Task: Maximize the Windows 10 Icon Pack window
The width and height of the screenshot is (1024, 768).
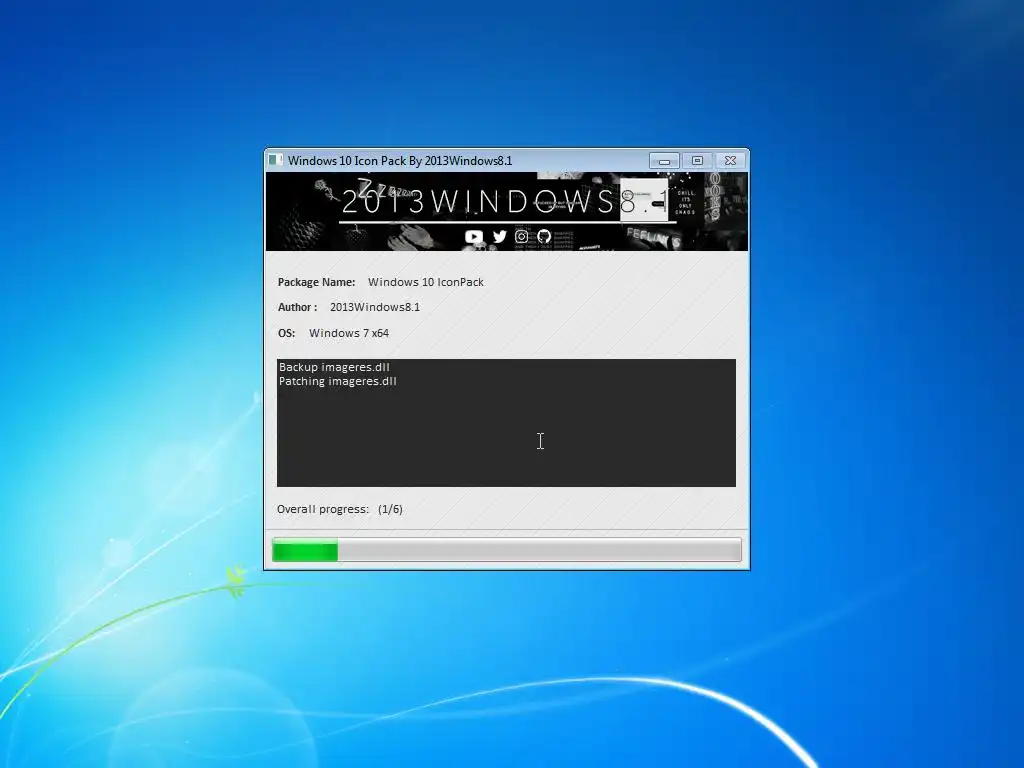Action: click(x=697, y=161)
